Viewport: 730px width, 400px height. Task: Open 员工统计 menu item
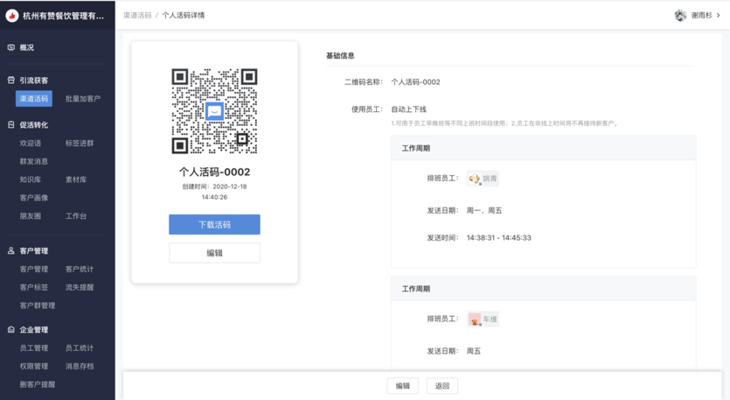pyautogui.click(x=79, y=348)
